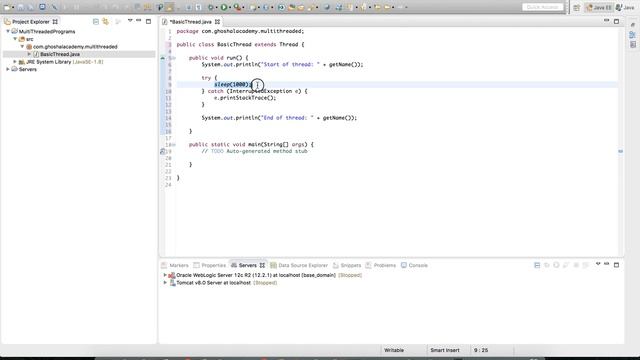Open the Properties tab
This screenshot has width=640, height=360.
[x=210, y=265]
